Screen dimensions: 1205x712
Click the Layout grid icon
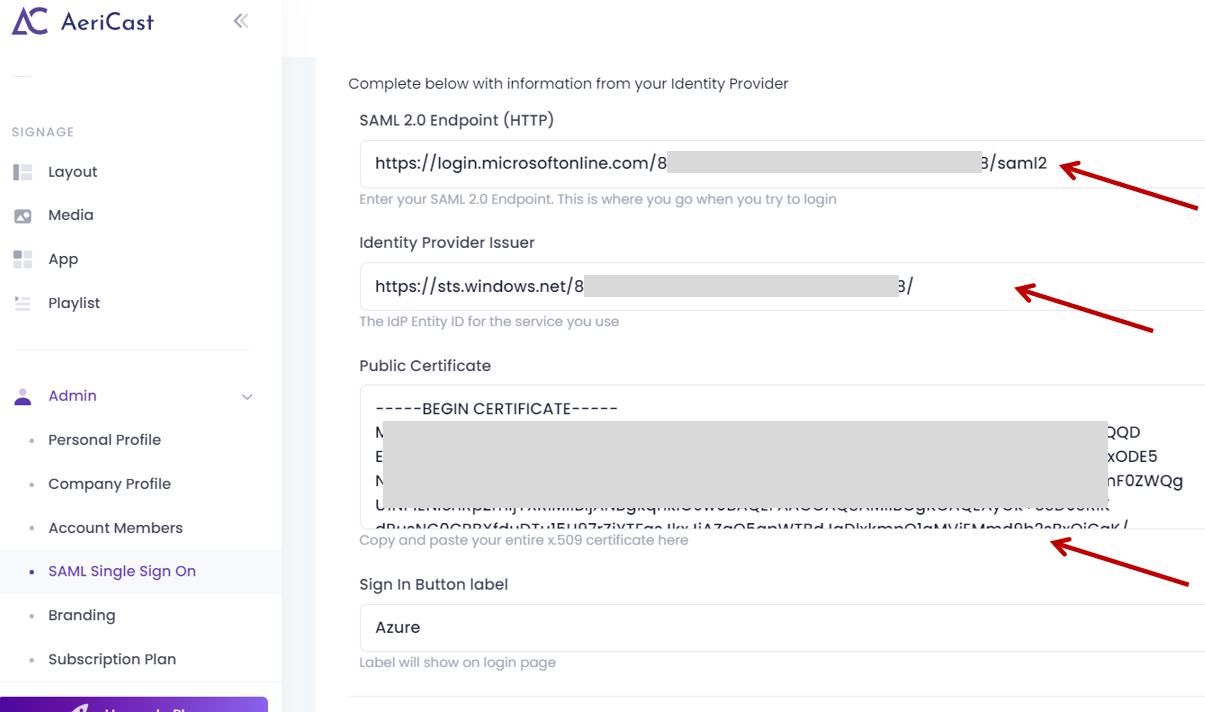(23, 172)
